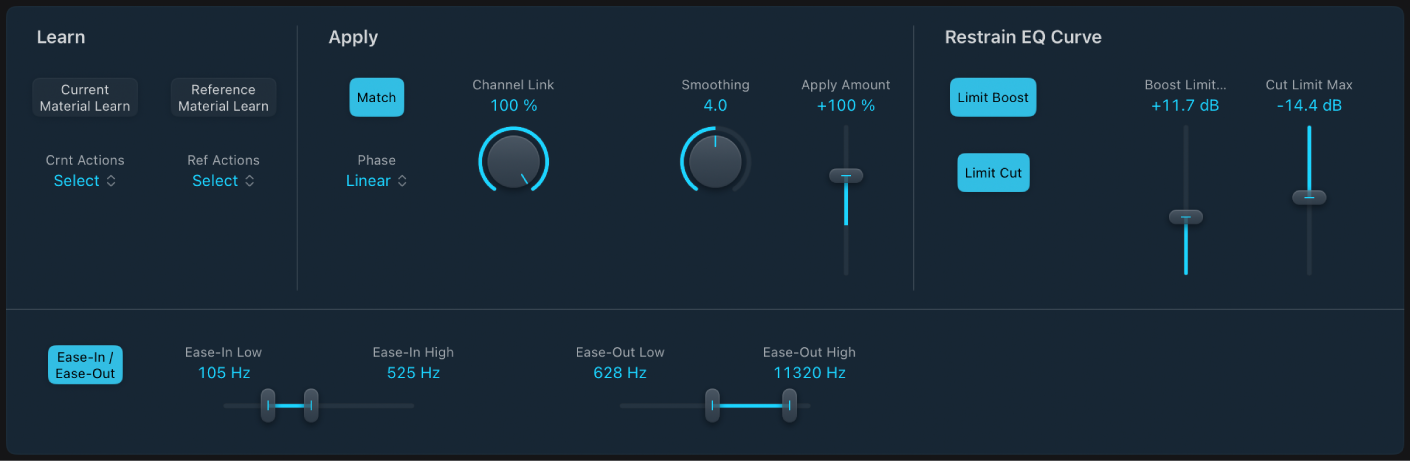Click the Ease-In High slider handle
Screen dimensions: 1410x464
(311, 405)
